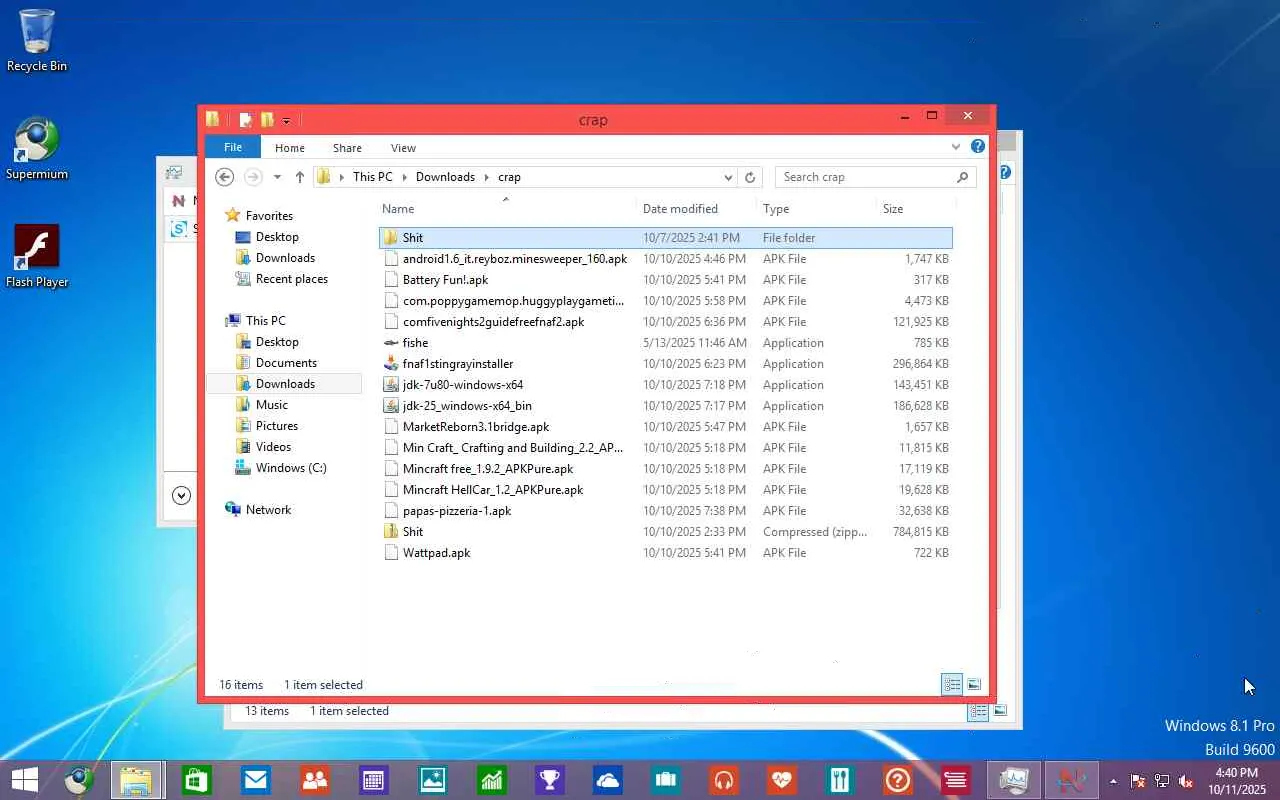Viewport: 1280px width, 800px height.
Task: Expand the breadcrumb arrow after Downloads
Action: click(x=487, y=177)
